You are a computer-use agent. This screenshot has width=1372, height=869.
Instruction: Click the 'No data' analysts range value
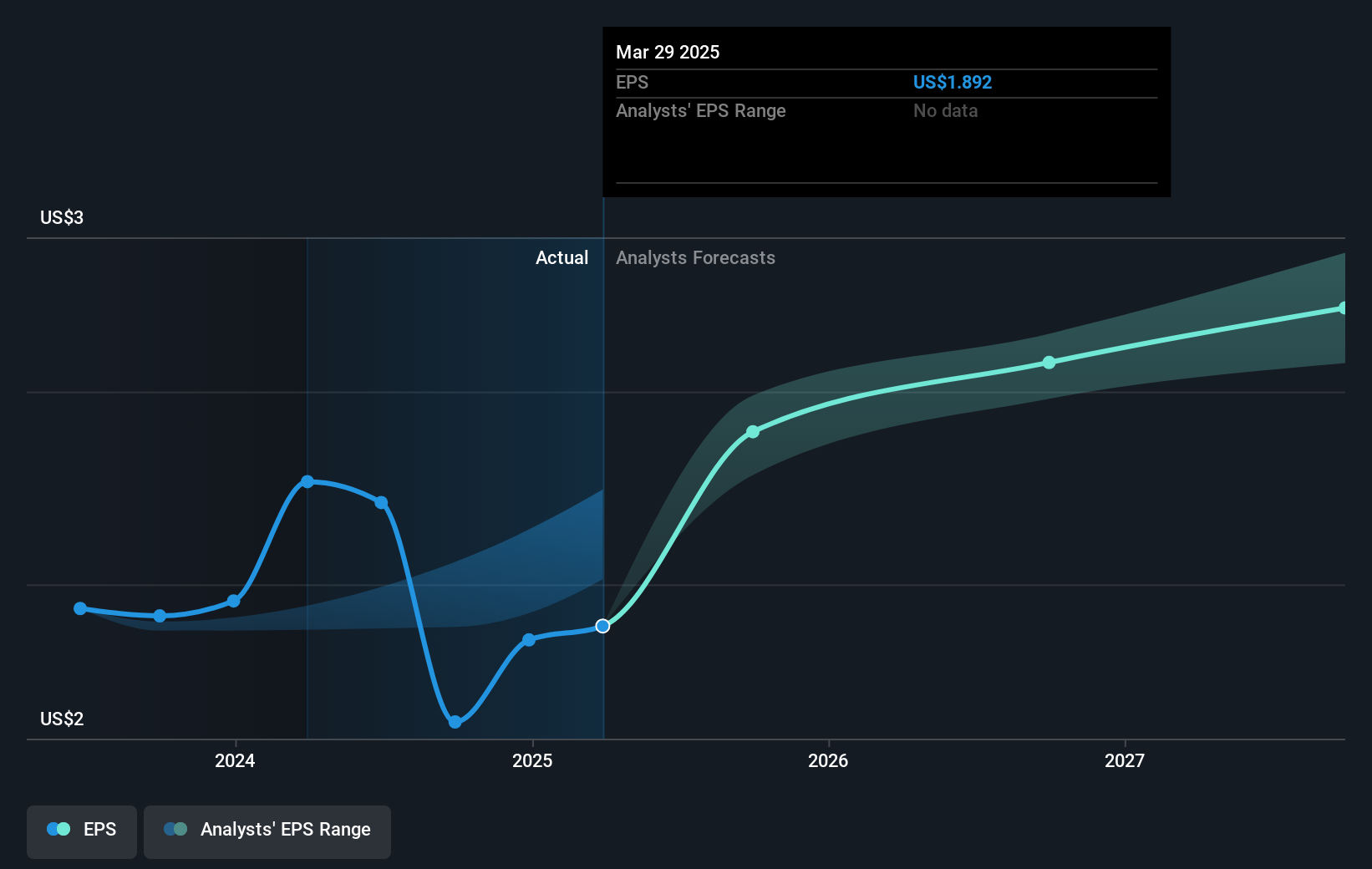(945, 110)
